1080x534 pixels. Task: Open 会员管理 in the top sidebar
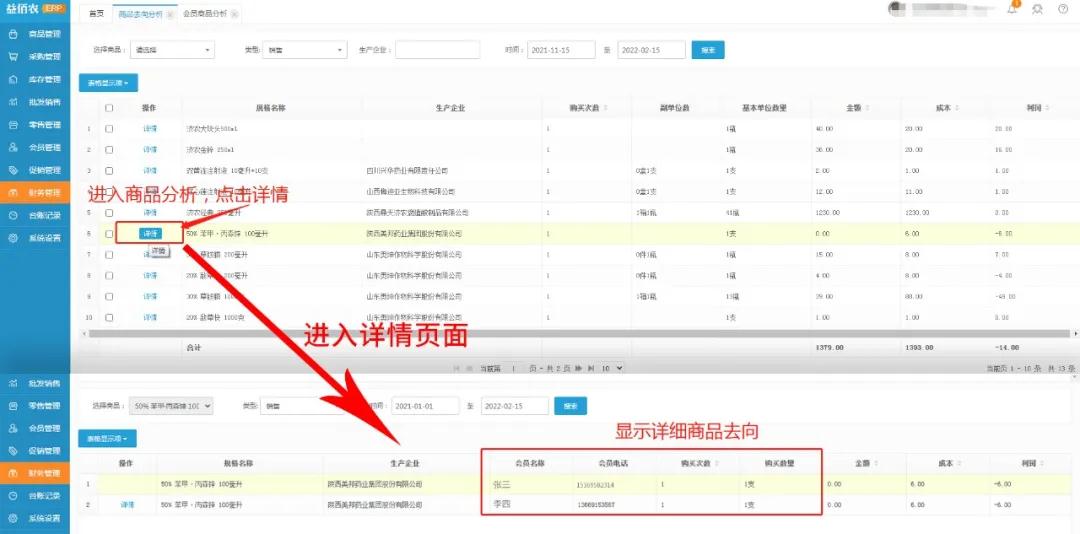point(36,148)
